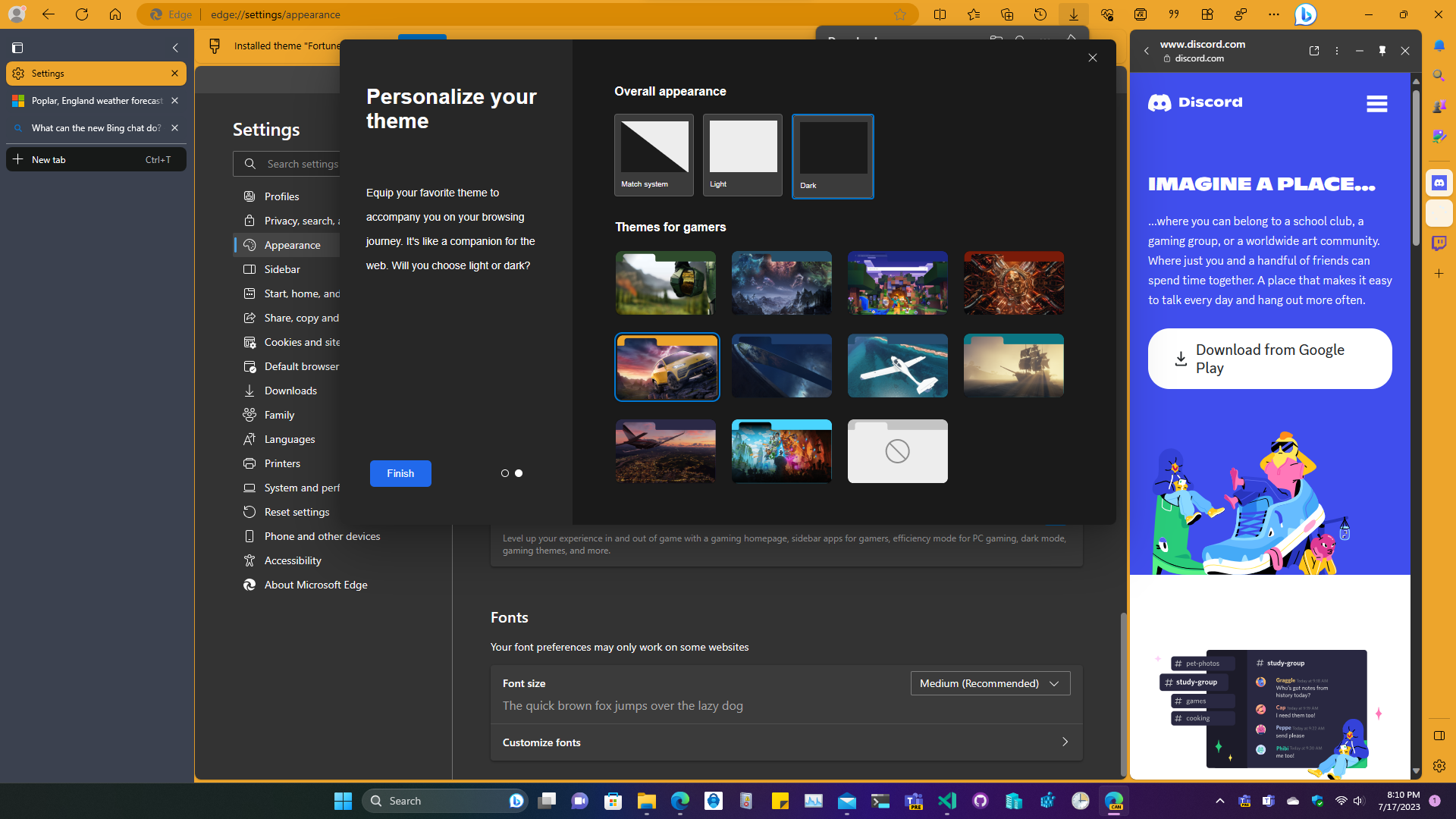Open taskbar clock showing 8:10 PM
This screenshot has width=1456, height=819.
[x=1399, y=801]
